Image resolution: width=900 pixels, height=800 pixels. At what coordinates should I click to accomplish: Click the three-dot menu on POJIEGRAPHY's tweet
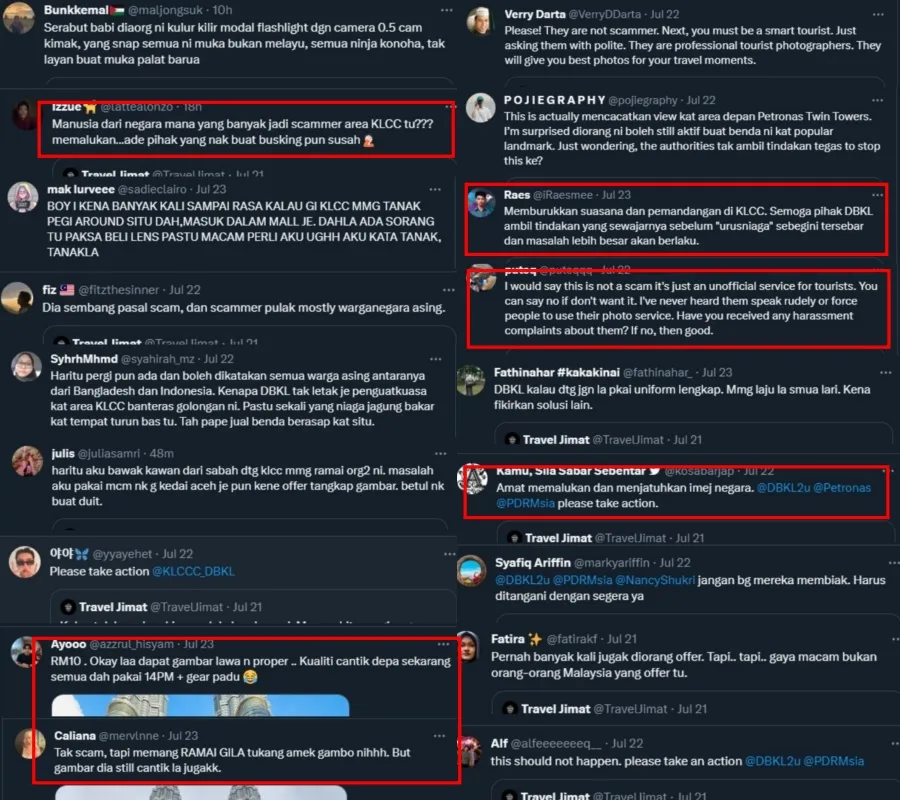[x=877, y=100]
